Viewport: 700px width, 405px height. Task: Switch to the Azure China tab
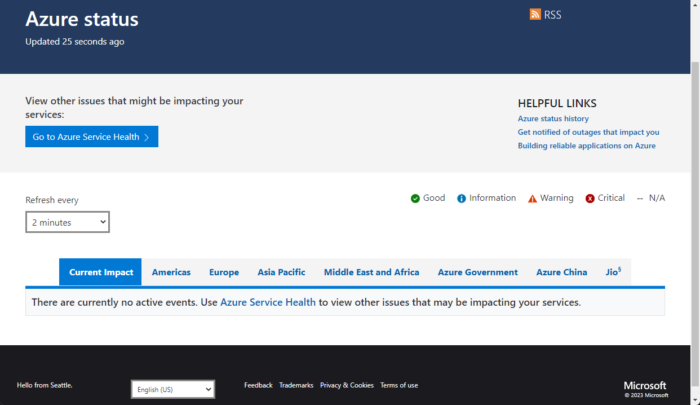click(562, 272)
